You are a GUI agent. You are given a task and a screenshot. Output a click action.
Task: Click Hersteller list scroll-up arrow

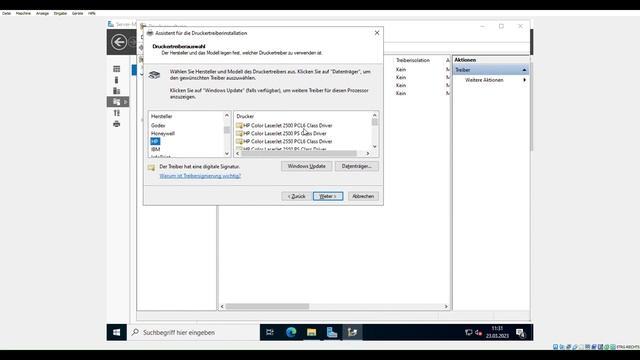[x=227, y=116]
